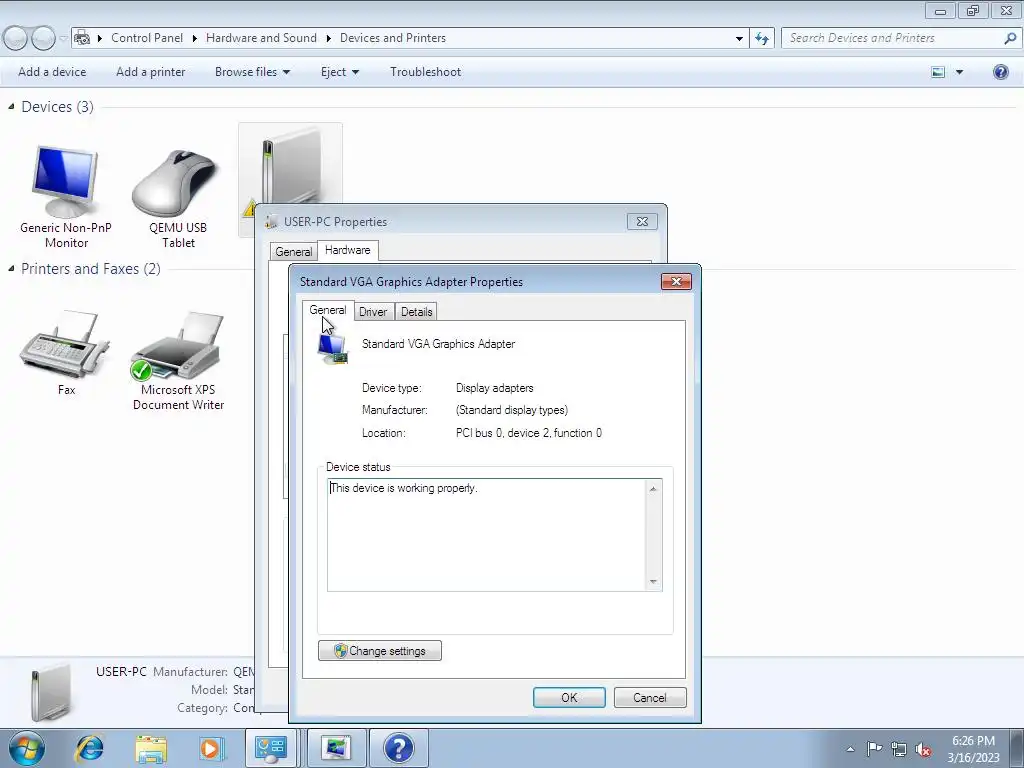1024x768 pixels.
Task: Click the Search Devices and Printers field
Action: click(893, 38)
